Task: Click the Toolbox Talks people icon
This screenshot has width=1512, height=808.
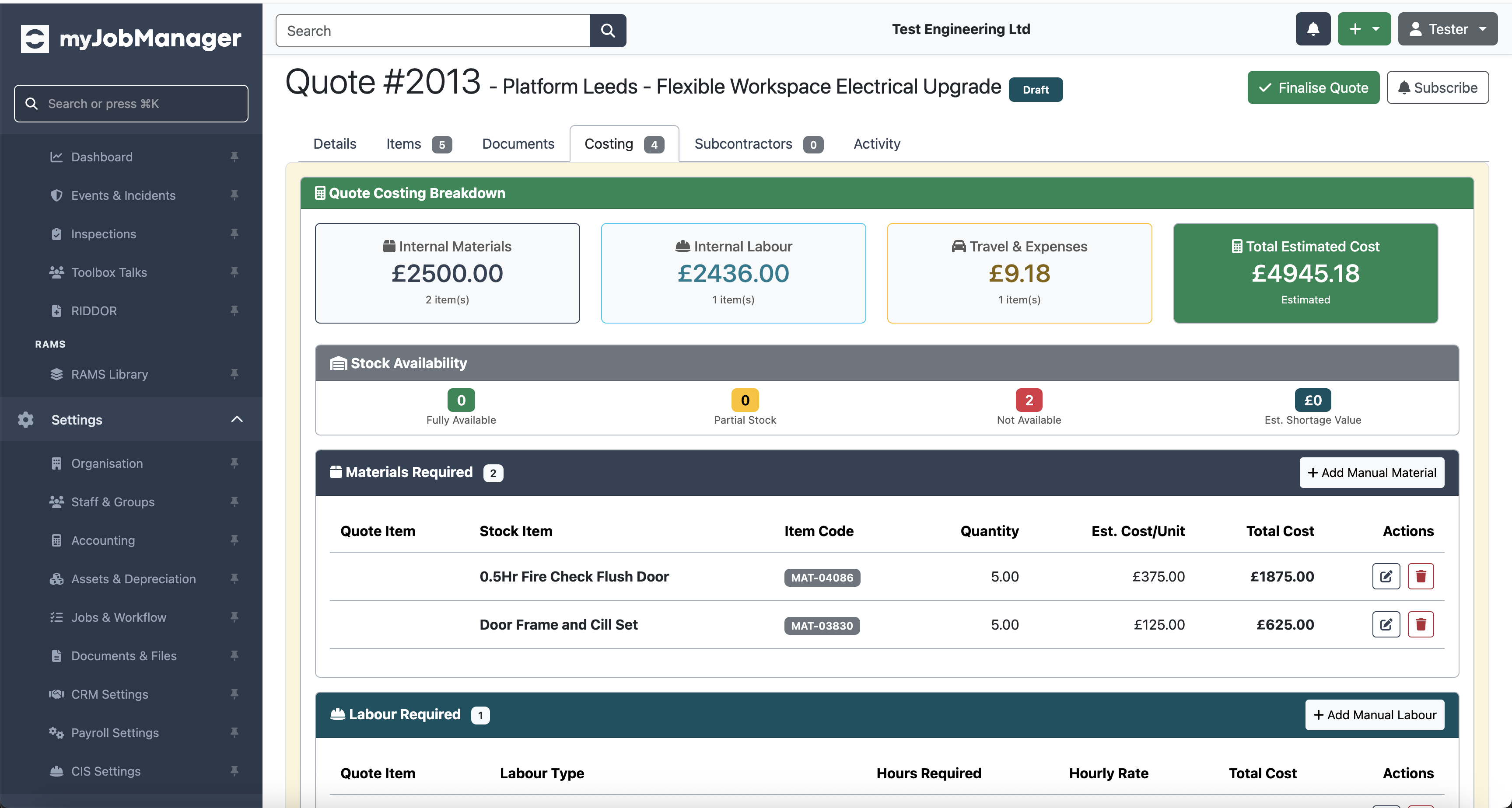Action: pos(56,272)
